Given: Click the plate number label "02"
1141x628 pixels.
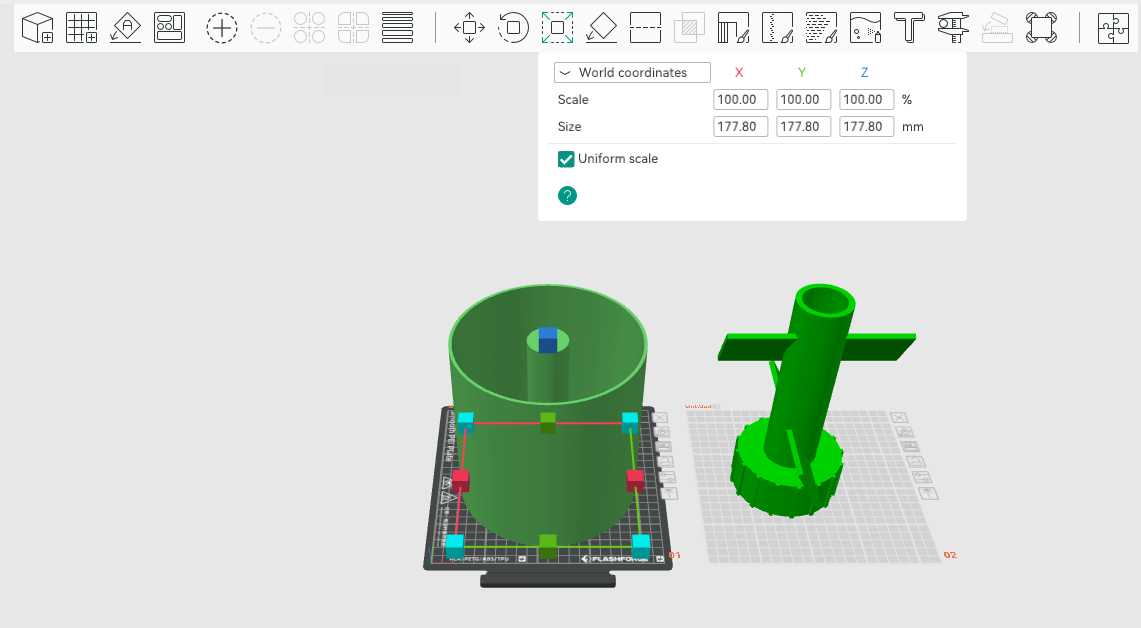Looking at the screenshot, I should (950, 555).
